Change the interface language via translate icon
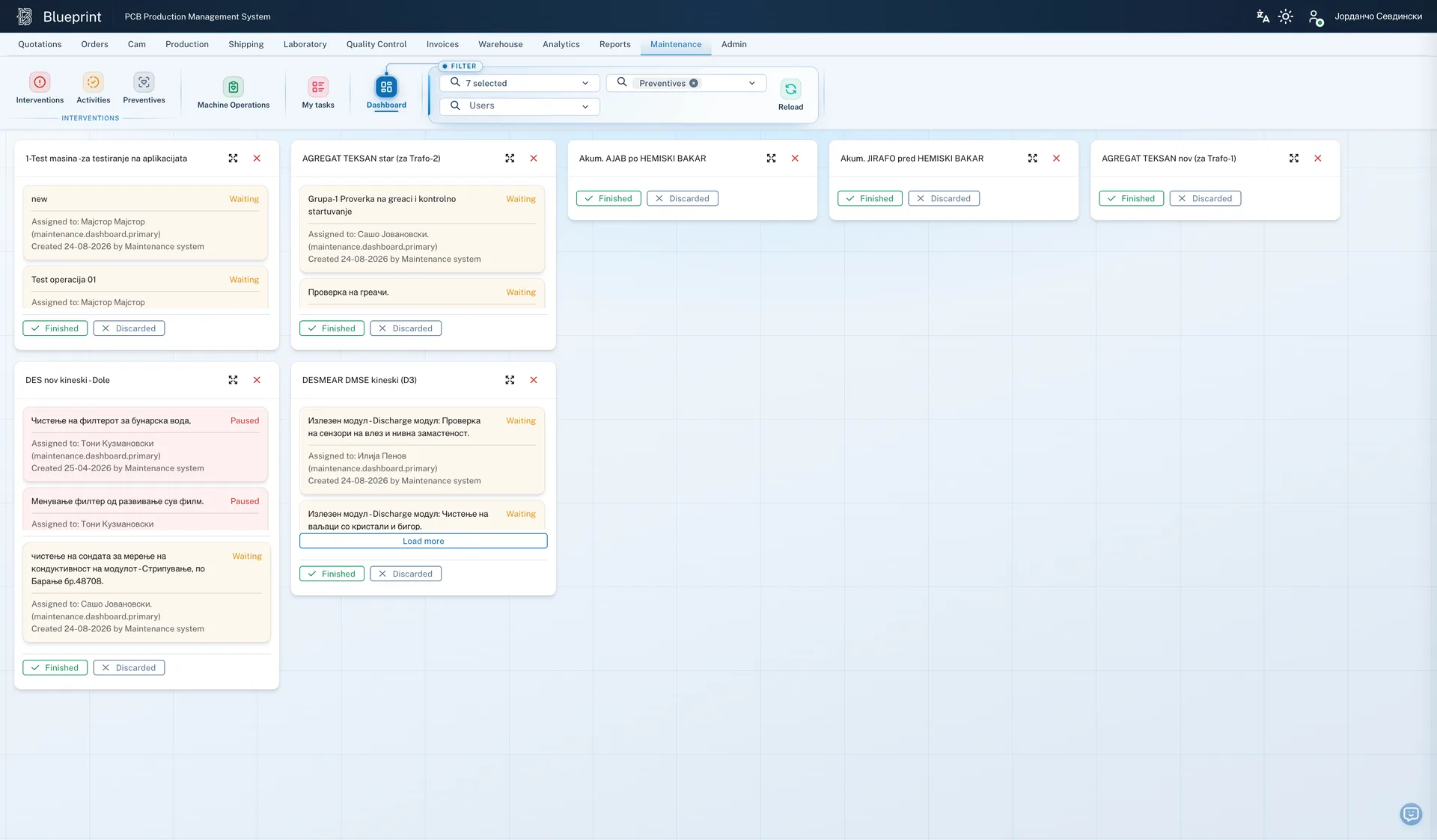 (1263, 16)
